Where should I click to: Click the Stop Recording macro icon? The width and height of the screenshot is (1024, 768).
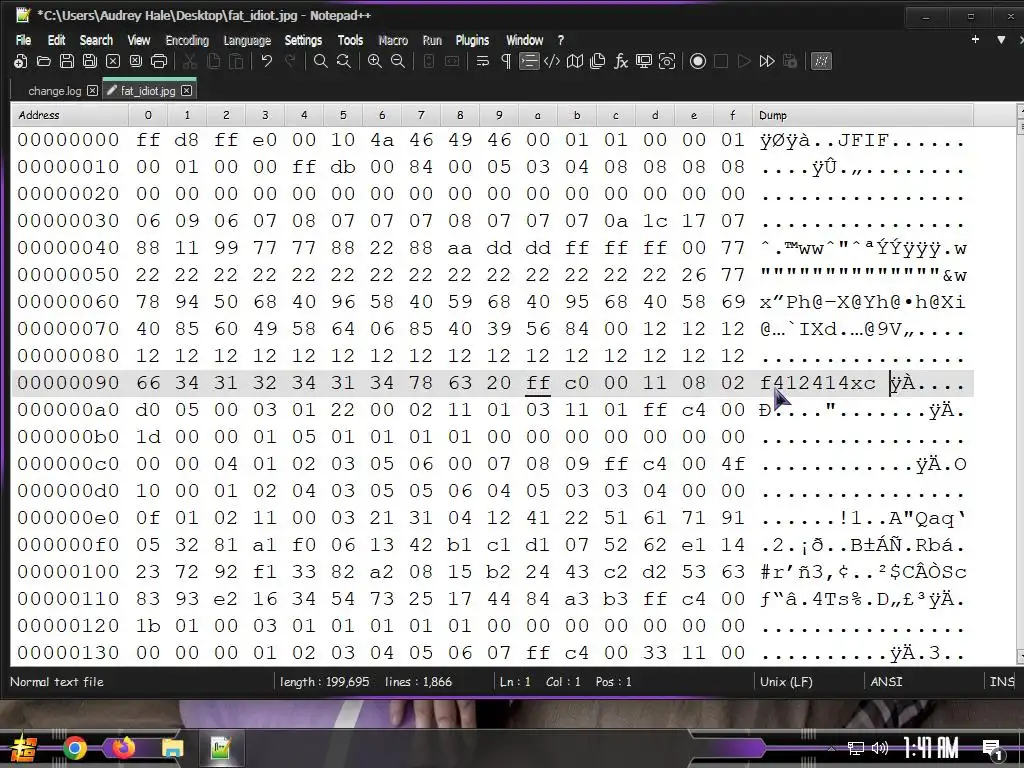[x=721, y=61]
